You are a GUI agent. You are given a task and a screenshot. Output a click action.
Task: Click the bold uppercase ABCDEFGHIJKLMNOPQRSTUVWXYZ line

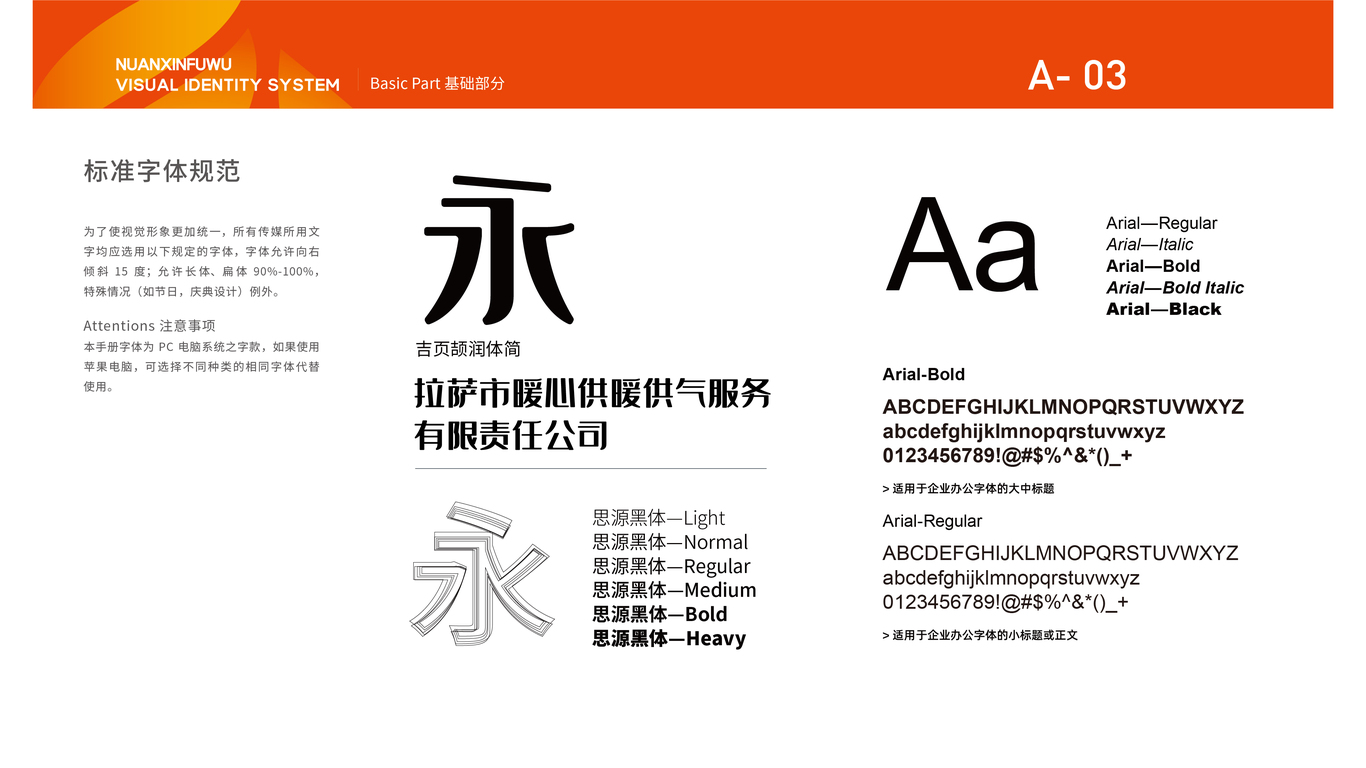(1063, 407)
